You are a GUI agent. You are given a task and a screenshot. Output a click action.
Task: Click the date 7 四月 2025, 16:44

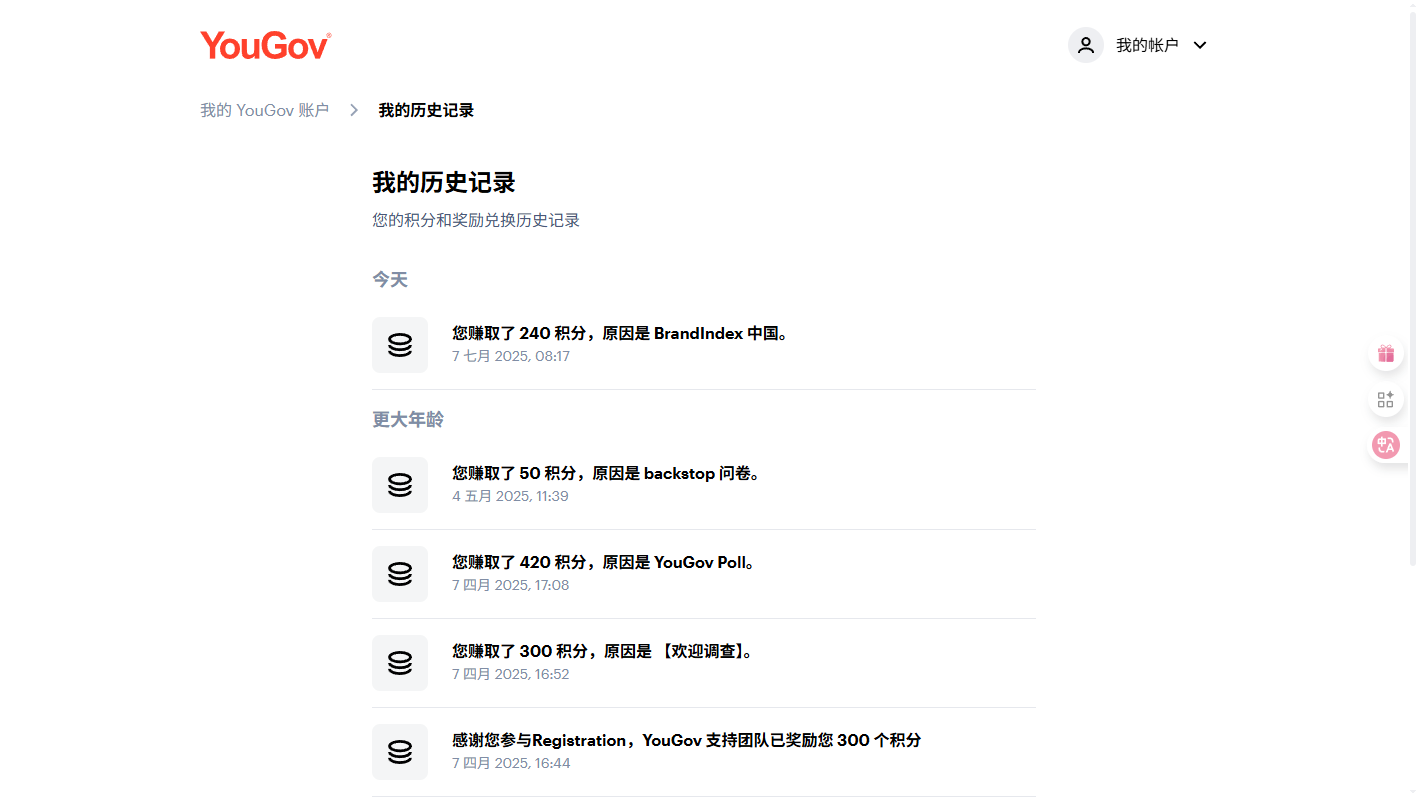(511, 764)
